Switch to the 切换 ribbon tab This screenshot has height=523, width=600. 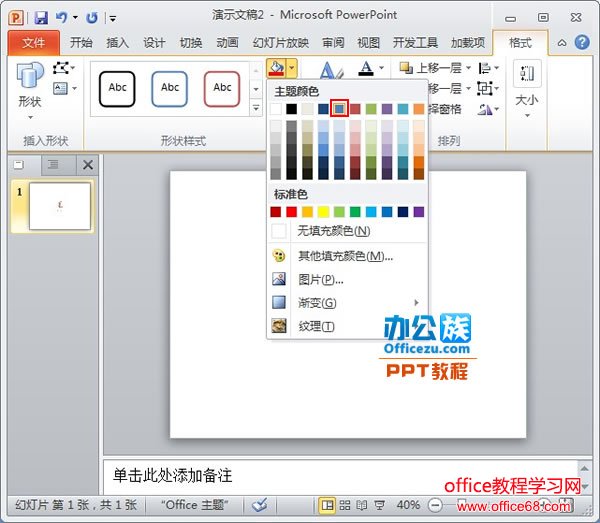[x=191, y=42]
